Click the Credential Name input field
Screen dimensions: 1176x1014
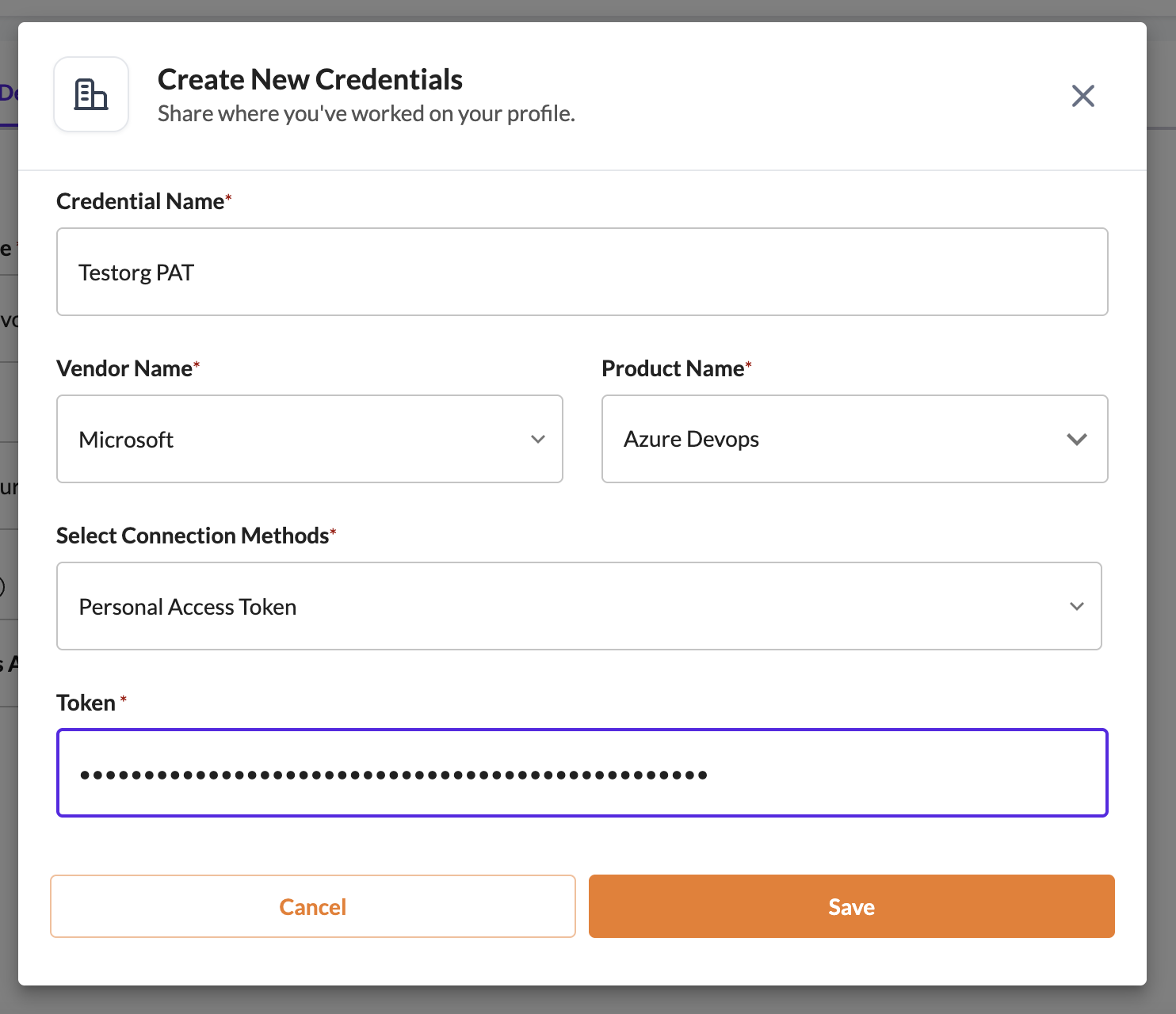coord(582,272)
